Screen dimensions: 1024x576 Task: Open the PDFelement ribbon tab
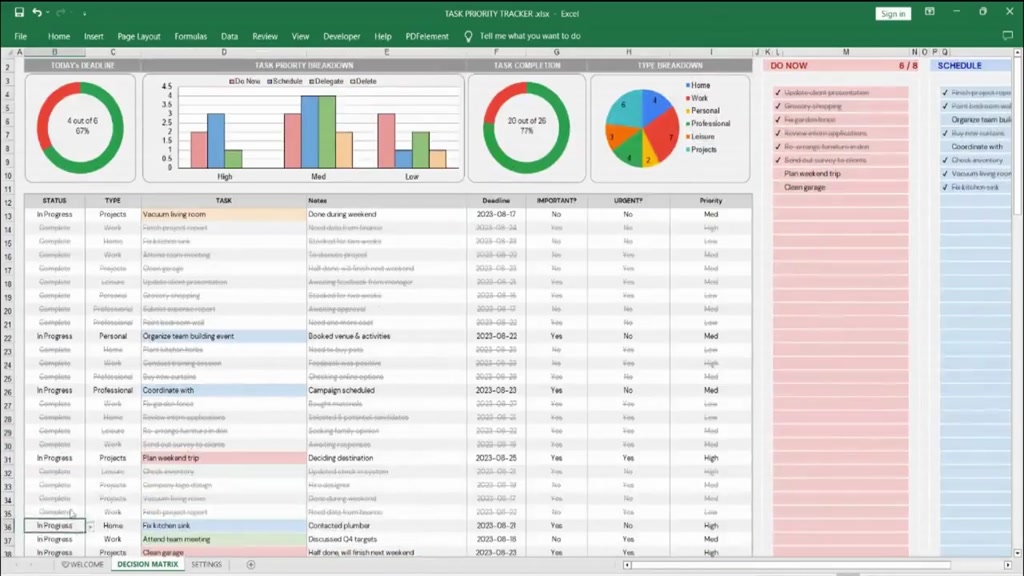(427, 37)
